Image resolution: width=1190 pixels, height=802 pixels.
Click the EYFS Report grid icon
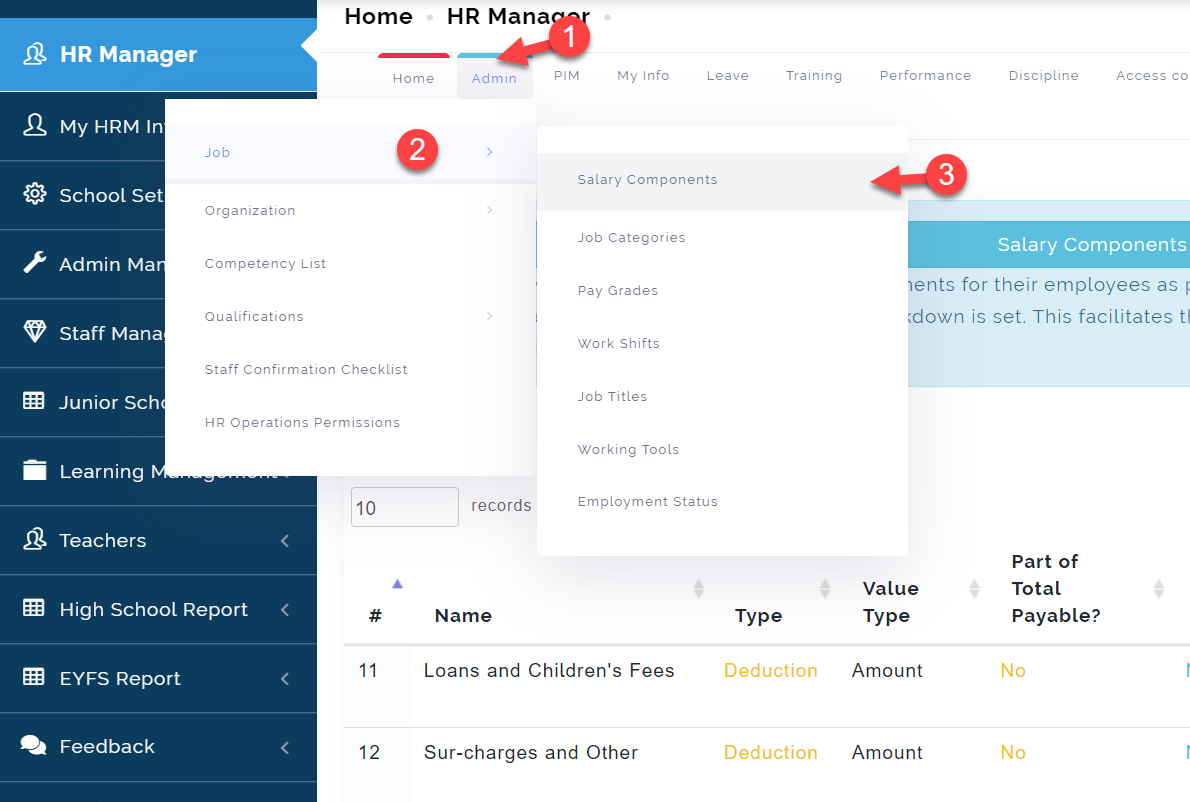tap(34, 677)
